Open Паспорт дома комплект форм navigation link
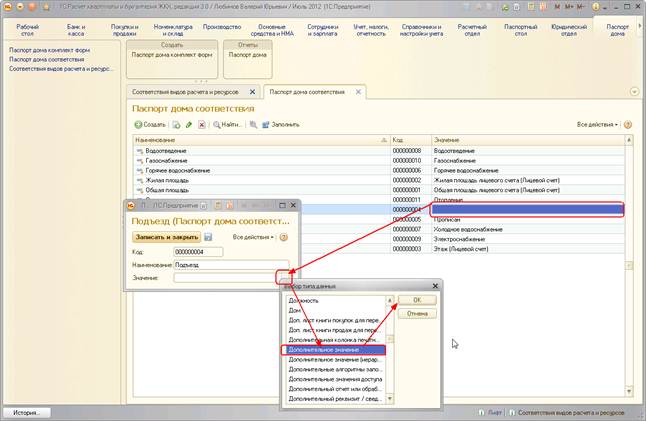 pos(51,48)
